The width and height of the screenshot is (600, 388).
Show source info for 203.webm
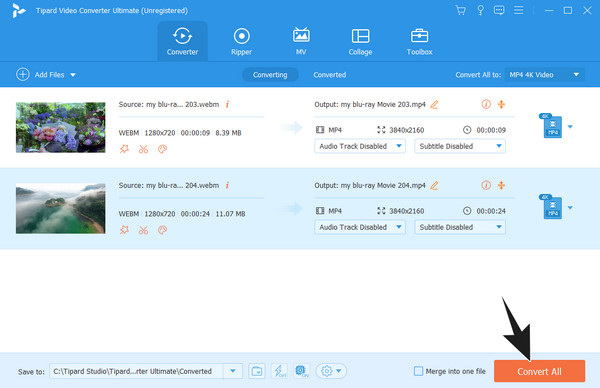coord(227,104)
